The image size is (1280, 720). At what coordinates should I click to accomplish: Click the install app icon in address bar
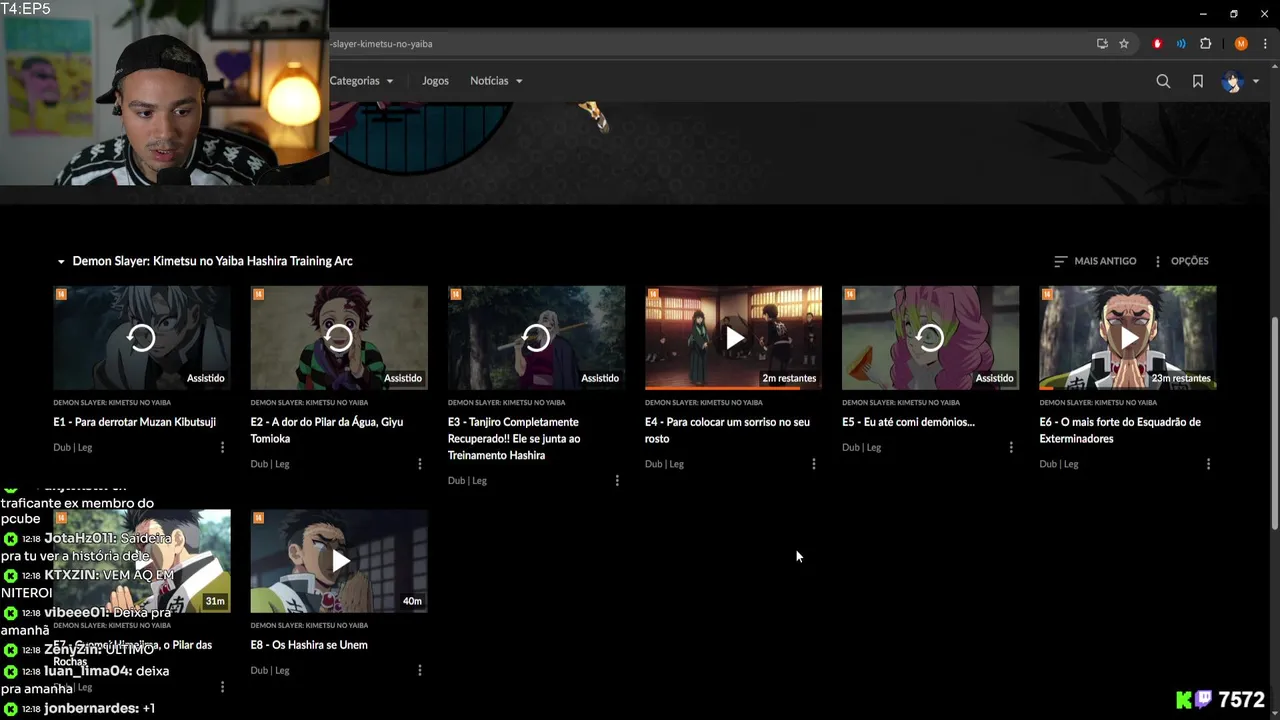(1102, 44)
